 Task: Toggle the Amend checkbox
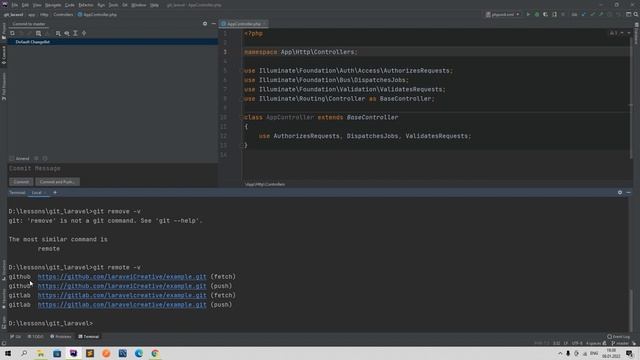[x=12, y=158]
